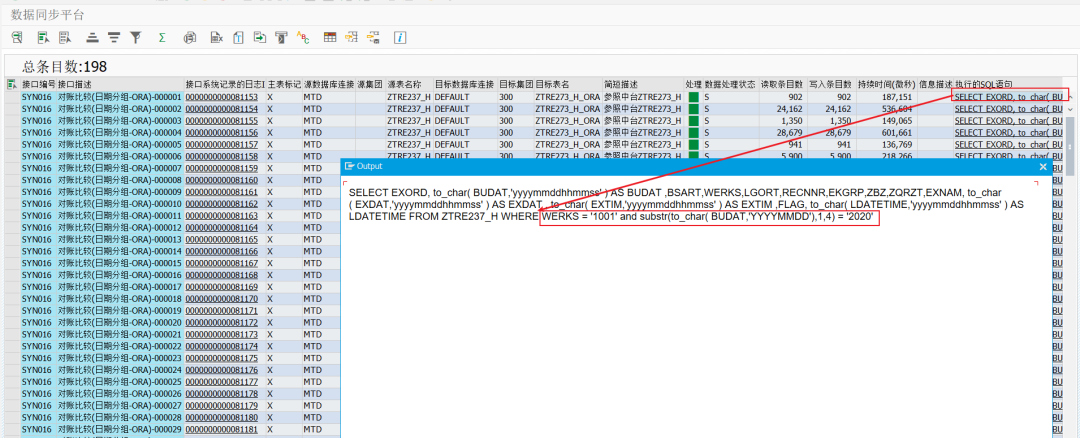Open the Select Layout icon
Screen dimensions: 1080x438
(351, 37)
